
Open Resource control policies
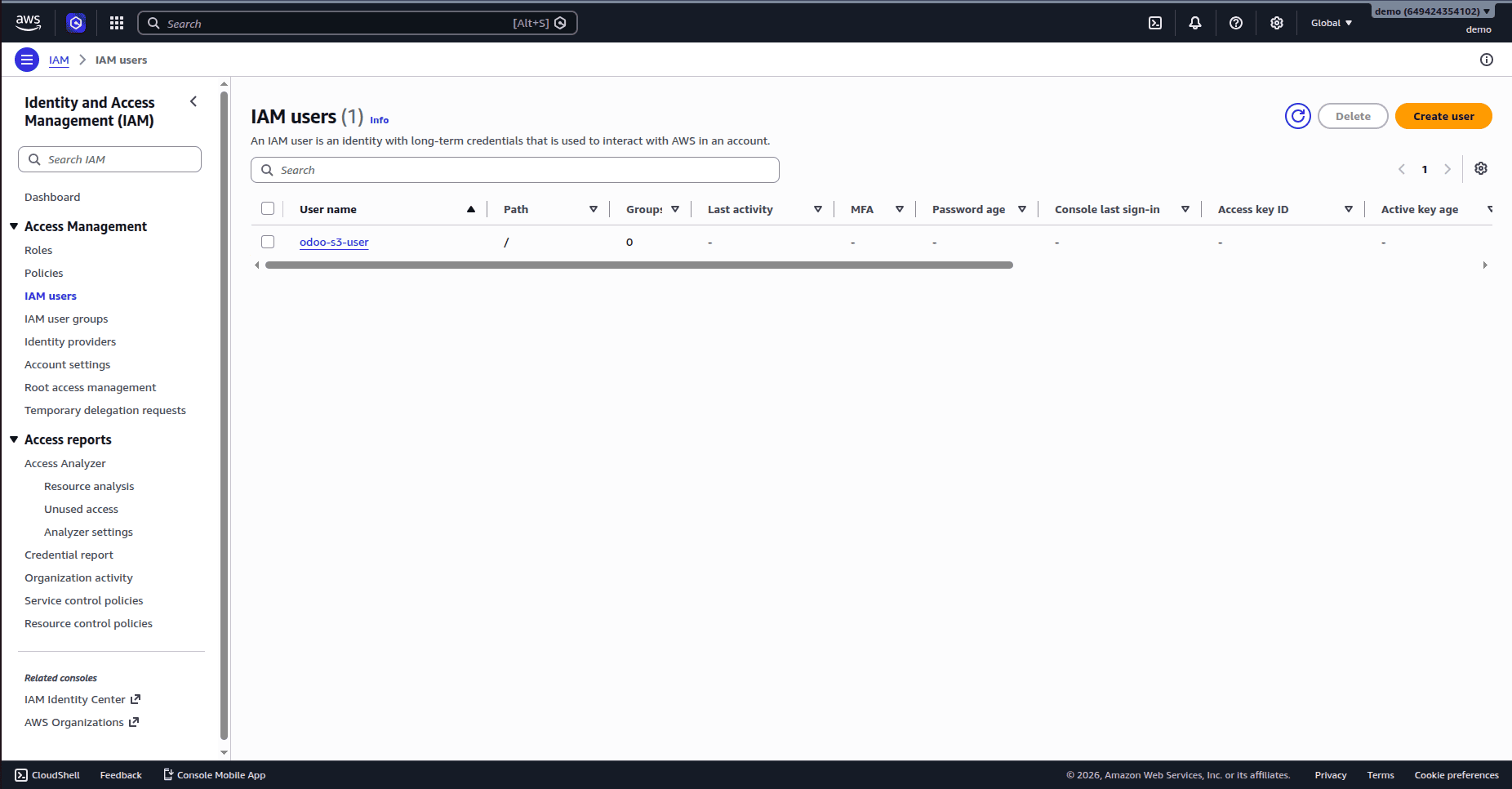(x=88, y=623)
